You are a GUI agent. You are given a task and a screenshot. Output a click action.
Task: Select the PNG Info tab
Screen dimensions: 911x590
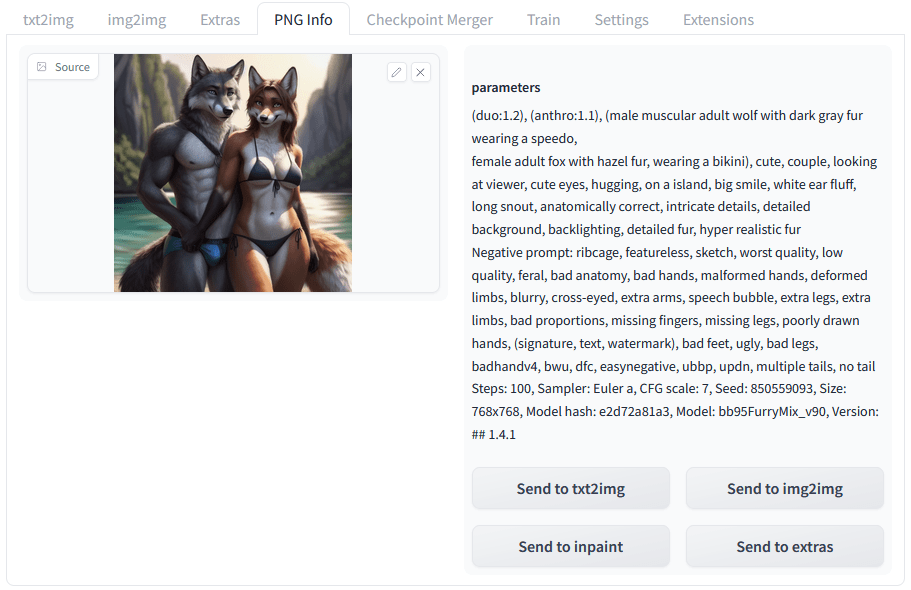303,20
